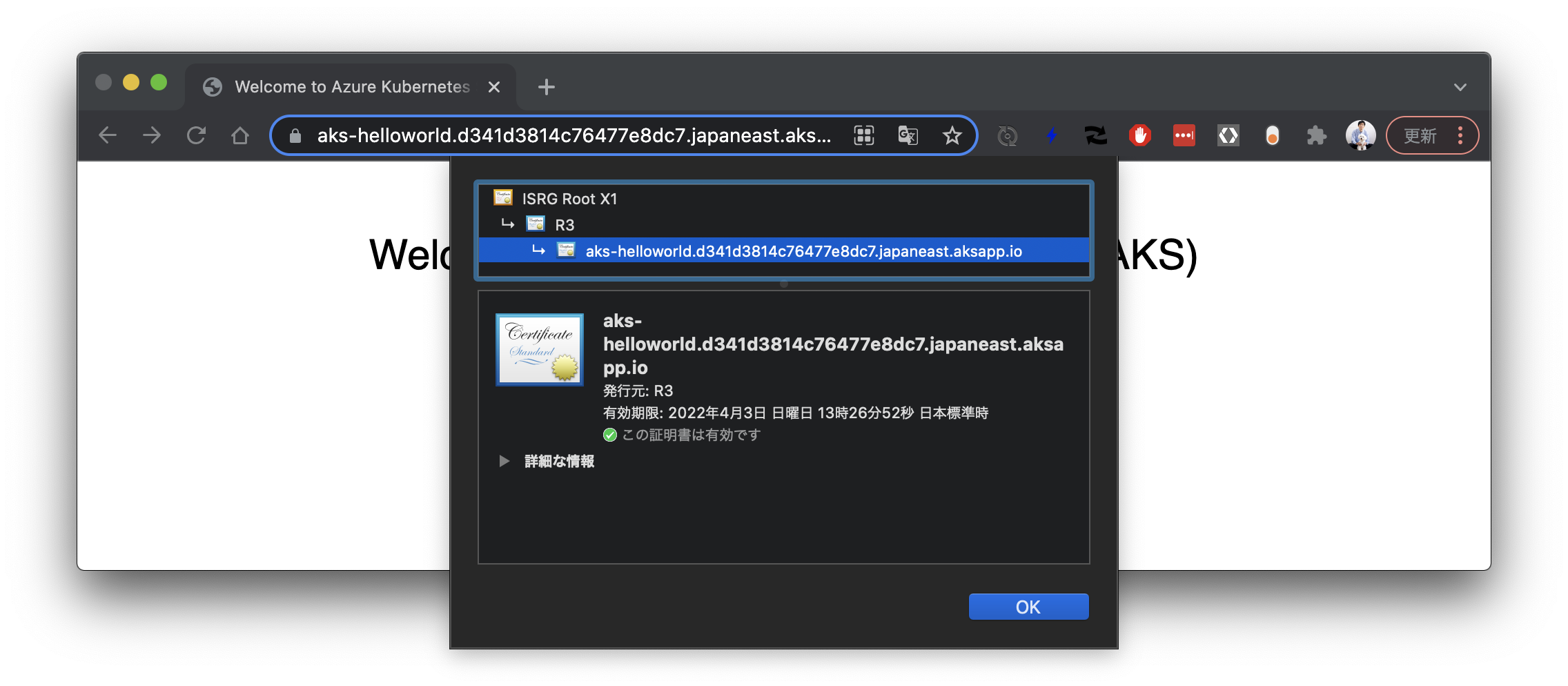Open the QR code icon in the address bar

pos(864,135)
